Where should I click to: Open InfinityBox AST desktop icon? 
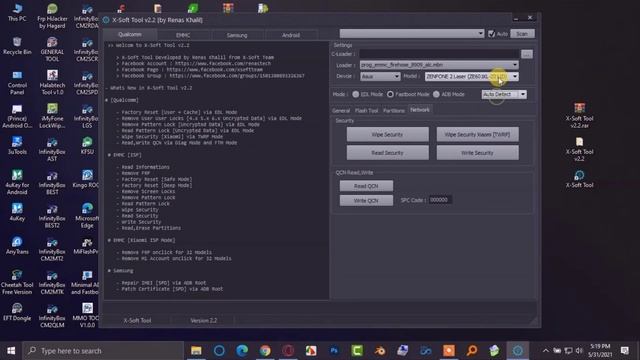52,149
